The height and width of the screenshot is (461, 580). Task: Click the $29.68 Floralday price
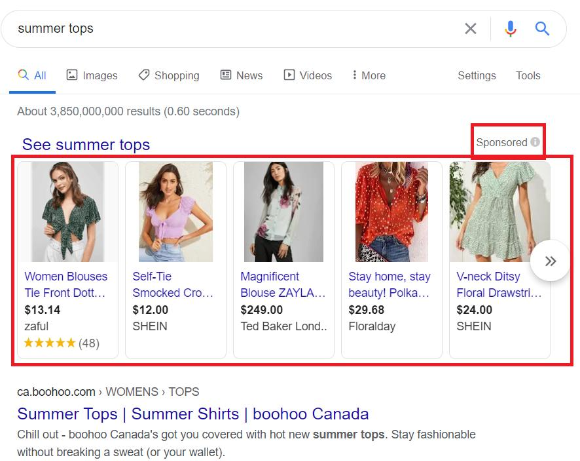click(366, 310)
